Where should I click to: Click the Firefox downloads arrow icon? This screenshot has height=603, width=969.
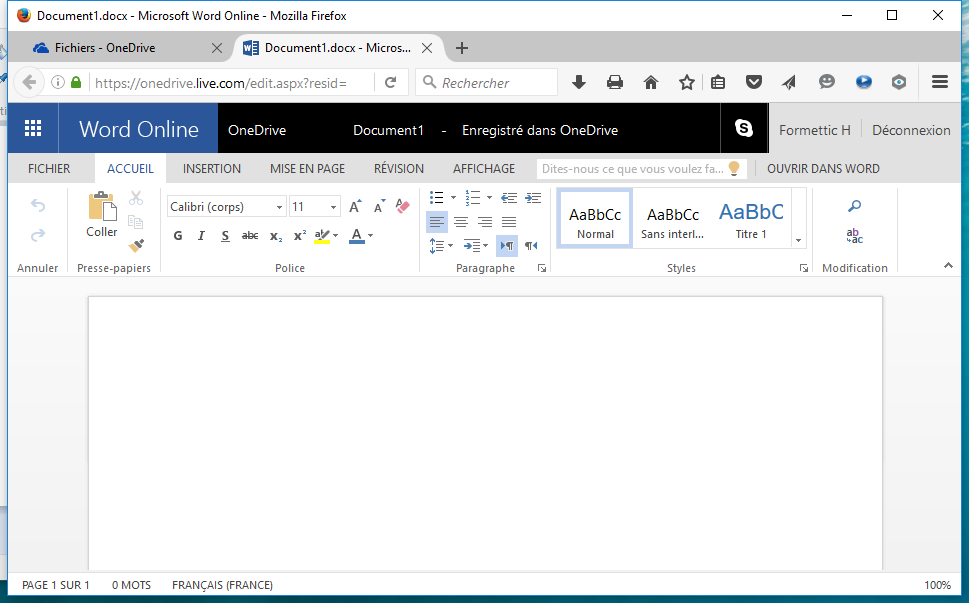tap(578, 82)
